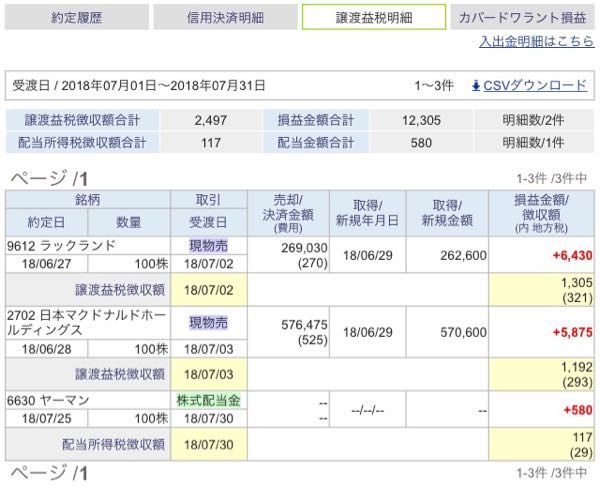Click the 明細数/1件 cell

[533, 142]
